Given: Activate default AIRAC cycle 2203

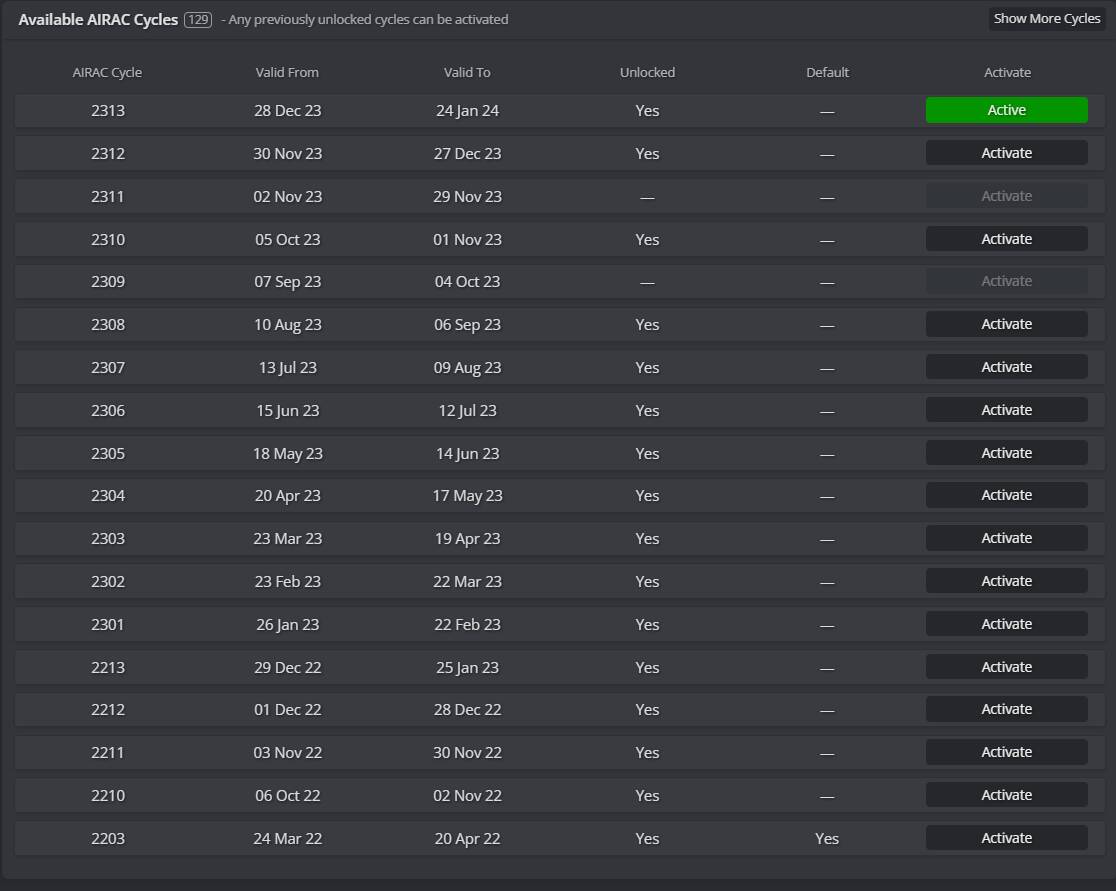Looking at the screenshot, I should pyautogui.click(x=1006, y=838).
